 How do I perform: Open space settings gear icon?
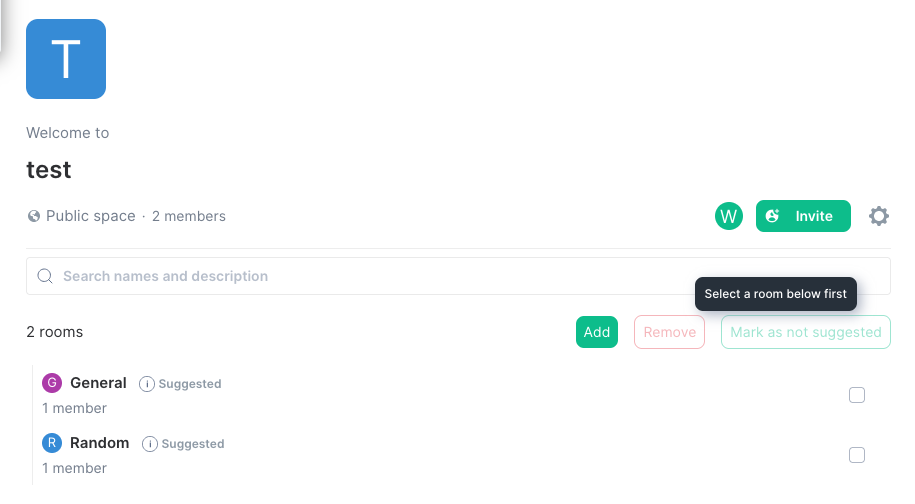pos(878,216)
